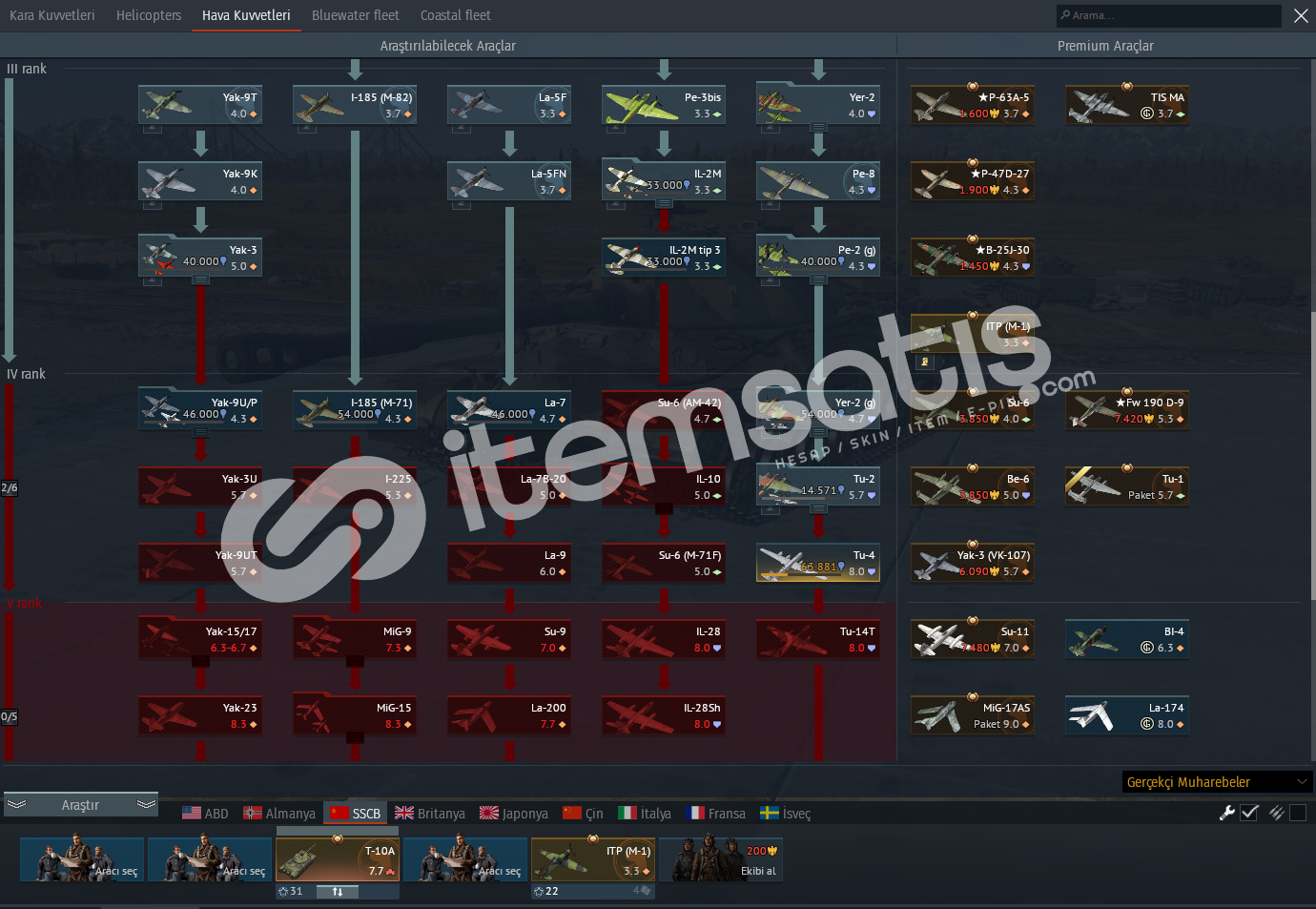Expand the group under Yak-3 card

pyautogui.click(x=200, y=279)
